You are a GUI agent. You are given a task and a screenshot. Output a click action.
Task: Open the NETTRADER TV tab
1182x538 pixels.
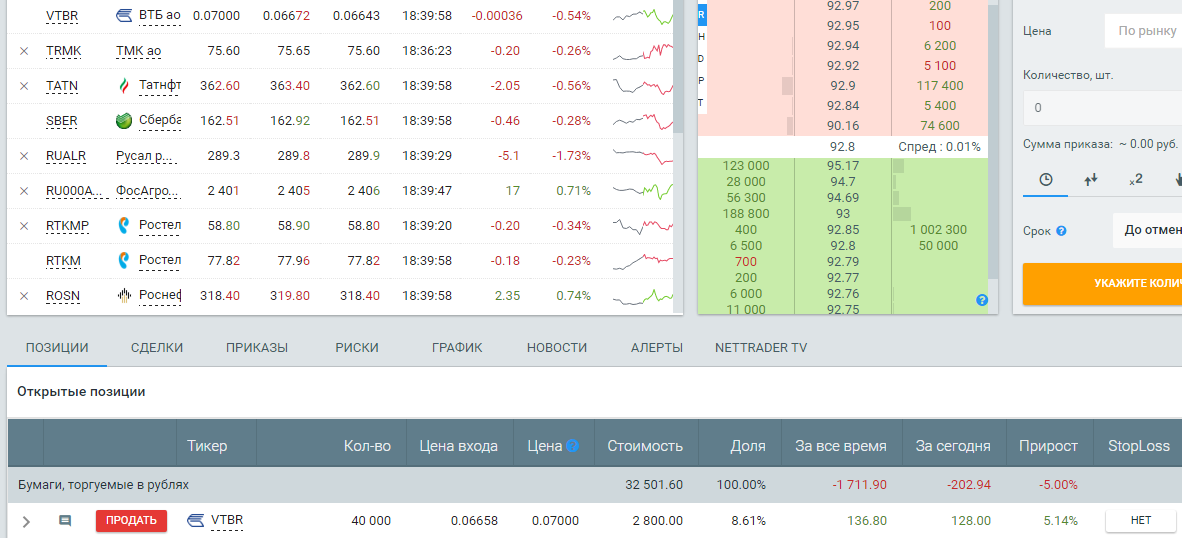click(x=761, y=348)
